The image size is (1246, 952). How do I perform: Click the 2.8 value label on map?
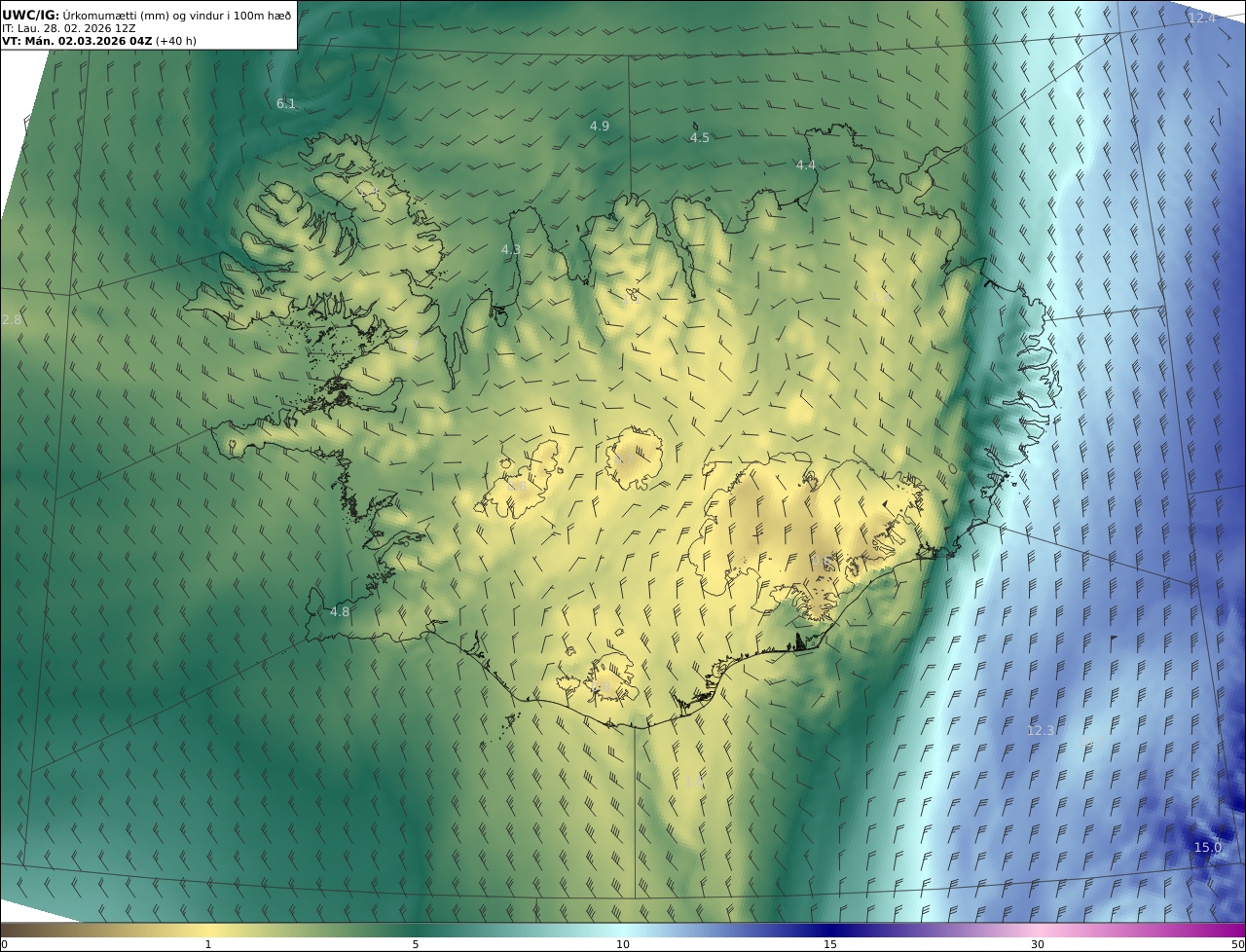pyautogui.click(x=12, y=319)
